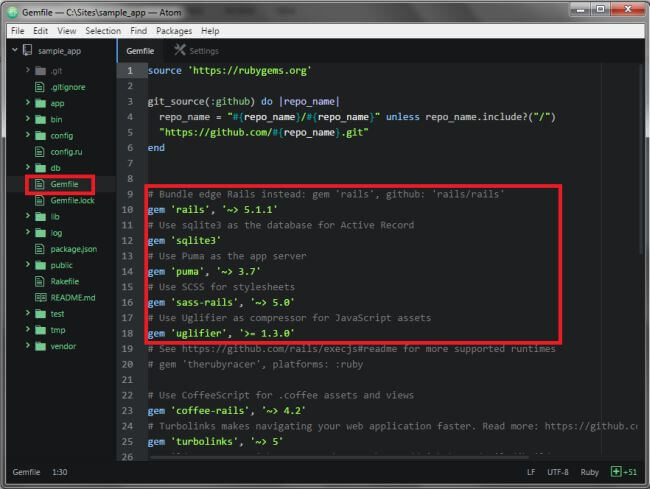Open the Edit menu

point(40,31)
